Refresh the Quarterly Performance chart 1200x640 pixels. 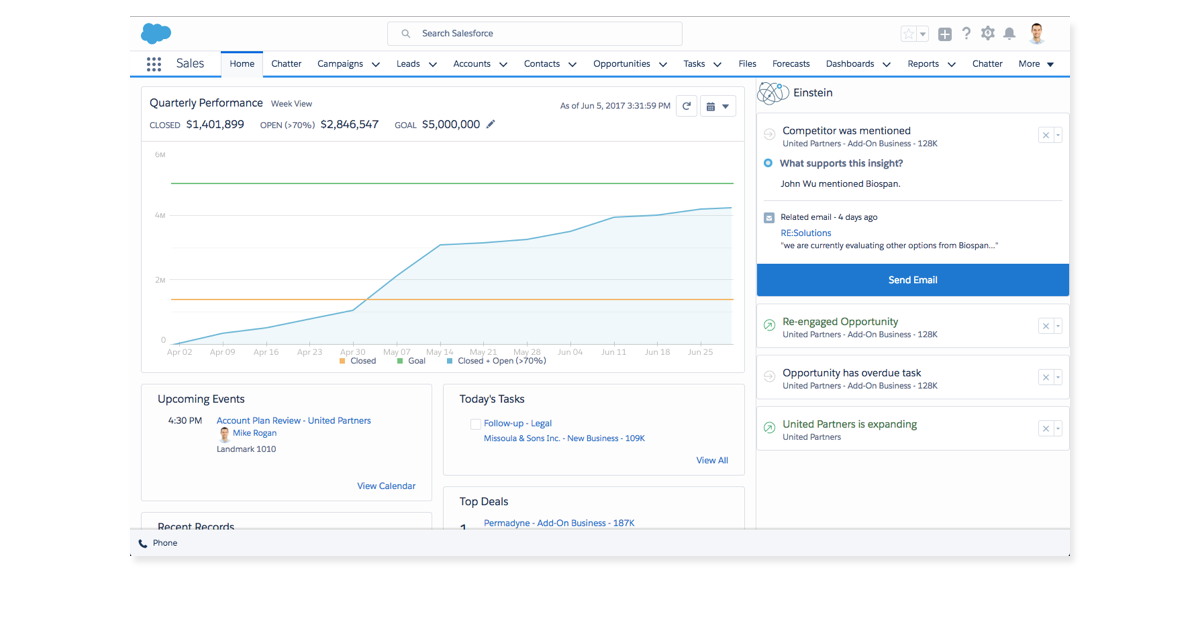pos(686,106)
